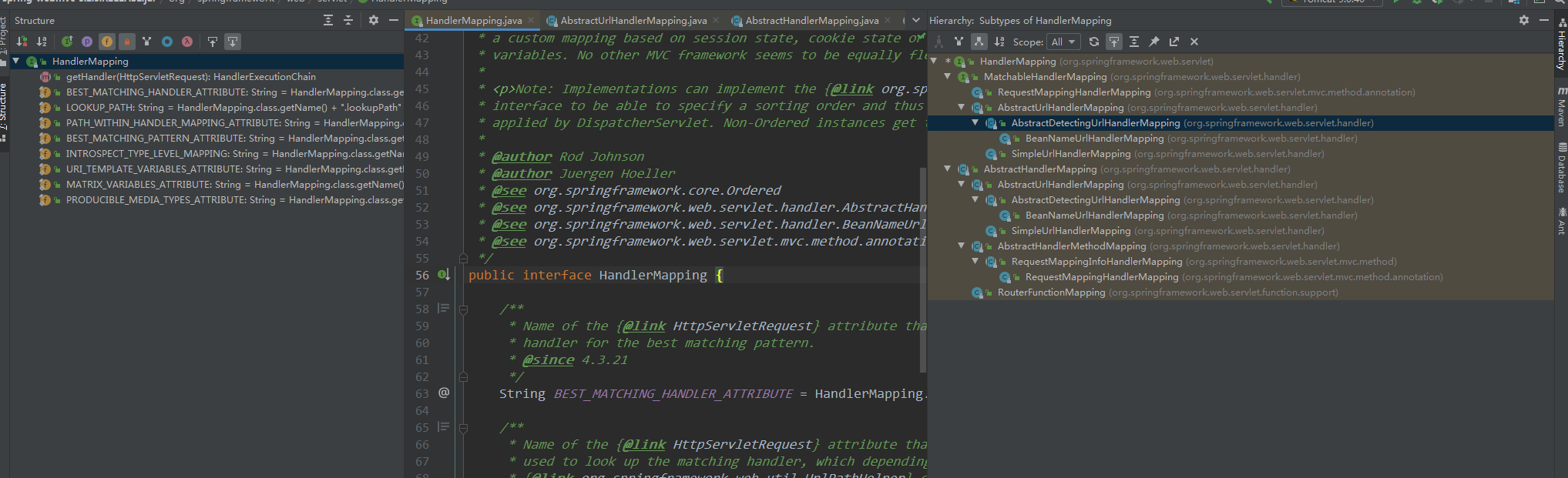
Task: Toggle Show Lambdas filter icon
Action: pos(187,42)
